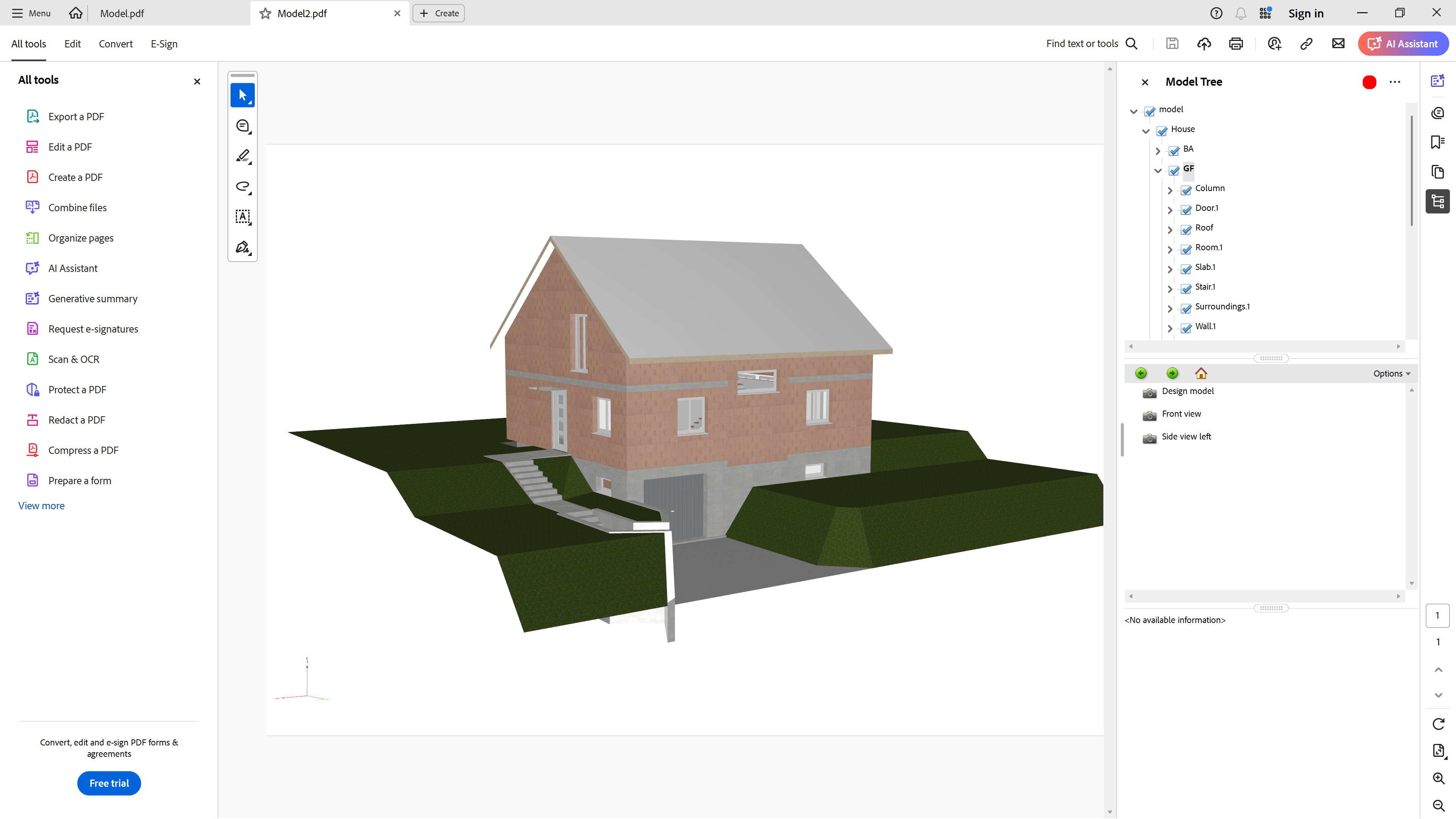This screenshot has height=819, width=1456.
Task: Switch to the Model.pdf document tab
Action: (x=121, y=13)
